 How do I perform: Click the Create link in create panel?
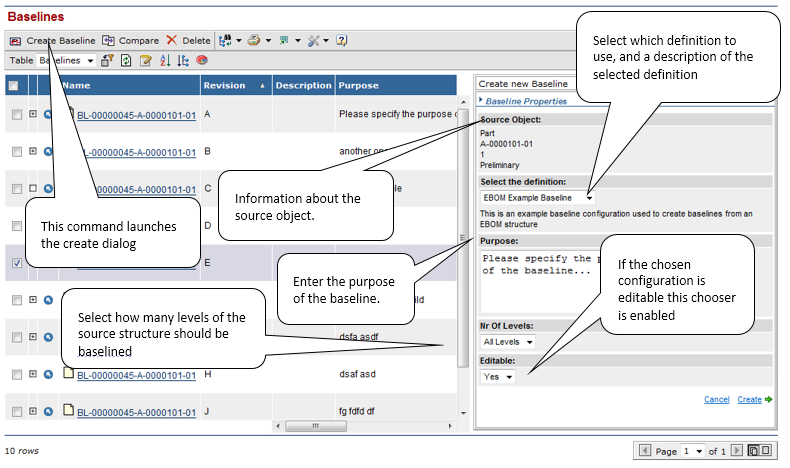[749, 399]
